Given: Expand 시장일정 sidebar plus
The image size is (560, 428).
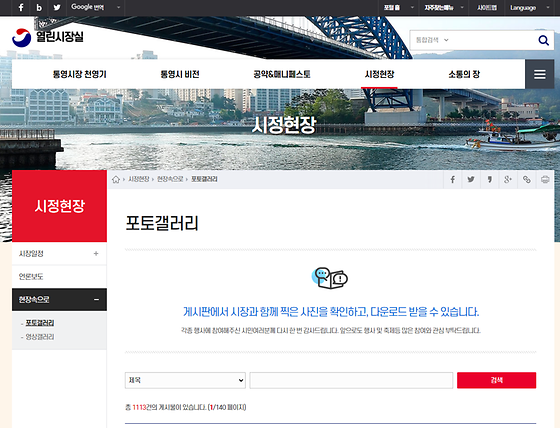Looking at the screenshot, I should (x=96, y=254).
